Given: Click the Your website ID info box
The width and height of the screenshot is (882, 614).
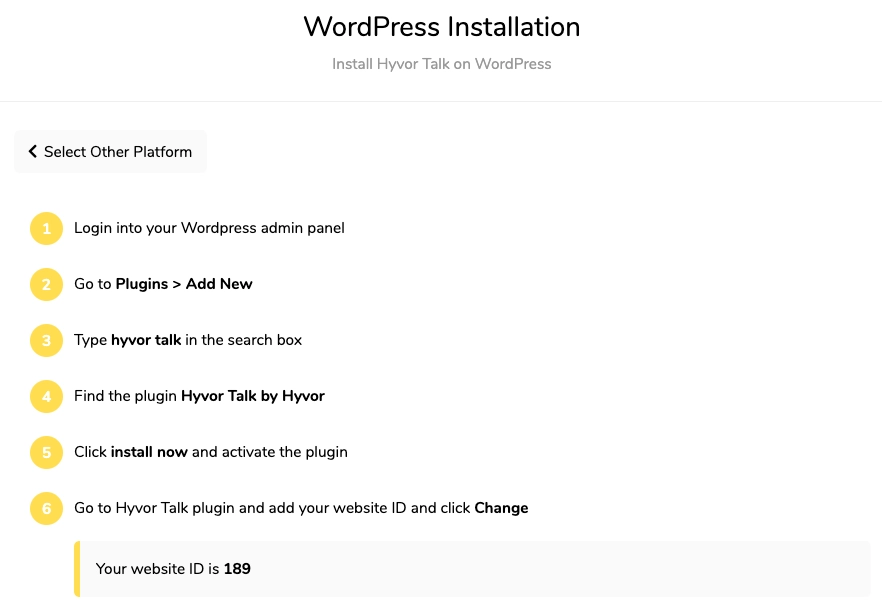Looking at the screenshot, I should click(x=472, y=568).
